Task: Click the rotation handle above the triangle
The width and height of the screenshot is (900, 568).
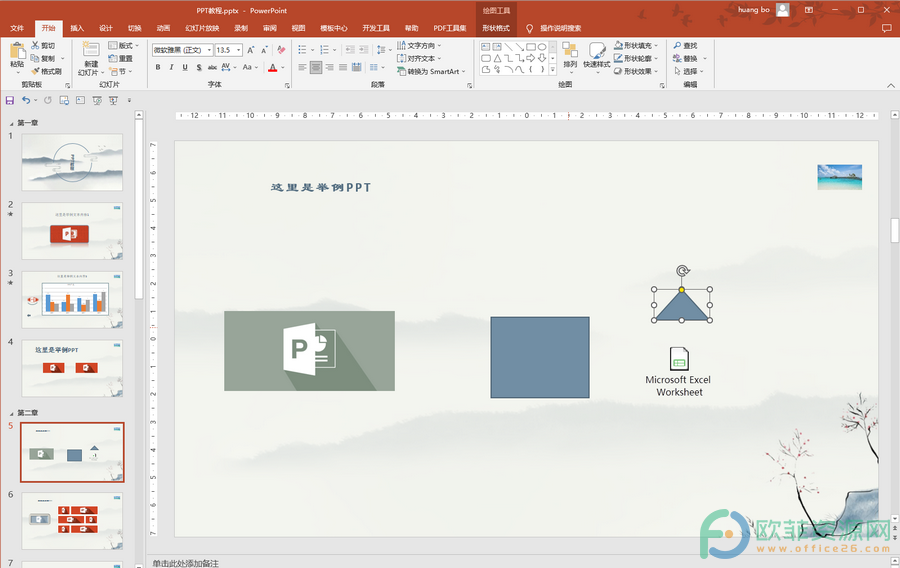Action: [x=682, y=271]
